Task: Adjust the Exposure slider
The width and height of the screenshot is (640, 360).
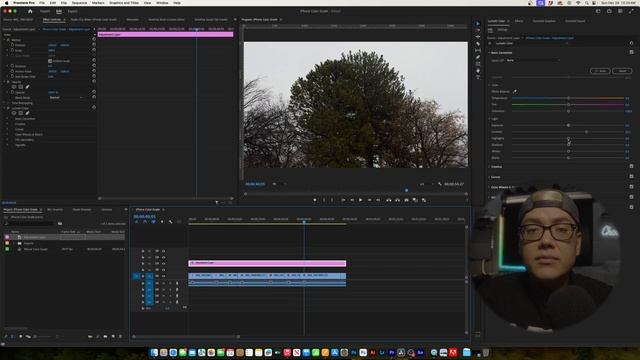Action: tap(568, 125)
